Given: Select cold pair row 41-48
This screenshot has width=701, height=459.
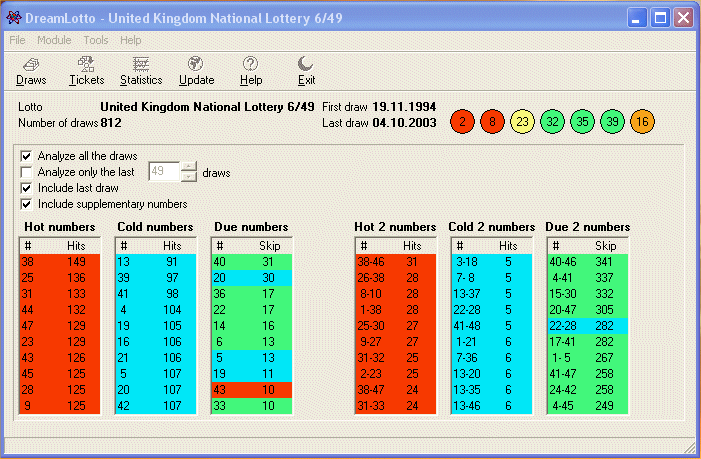Looking at the screenshot, I should (492, 326).
